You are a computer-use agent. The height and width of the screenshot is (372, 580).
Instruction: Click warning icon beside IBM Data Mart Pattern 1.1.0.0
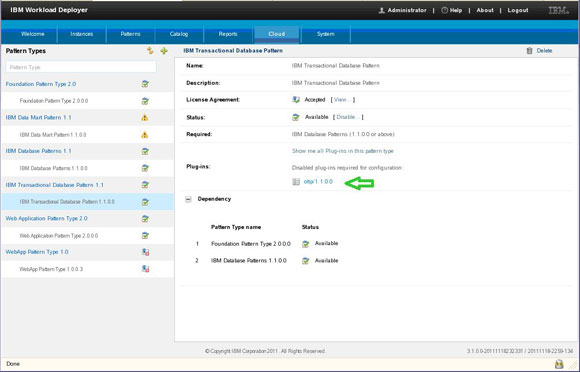145,135
